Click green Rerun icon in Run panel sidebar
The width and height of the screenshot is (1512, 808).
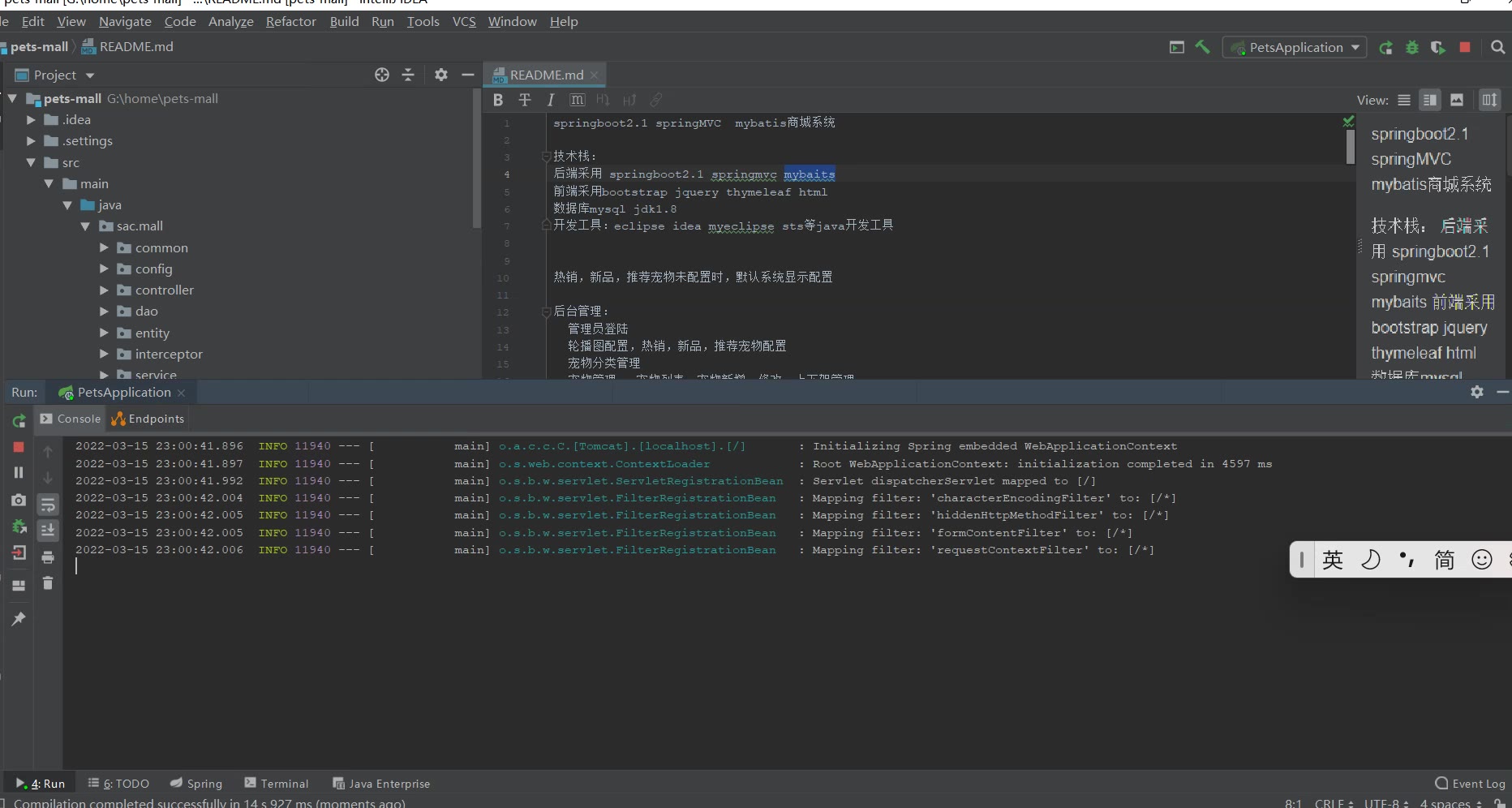19,420
